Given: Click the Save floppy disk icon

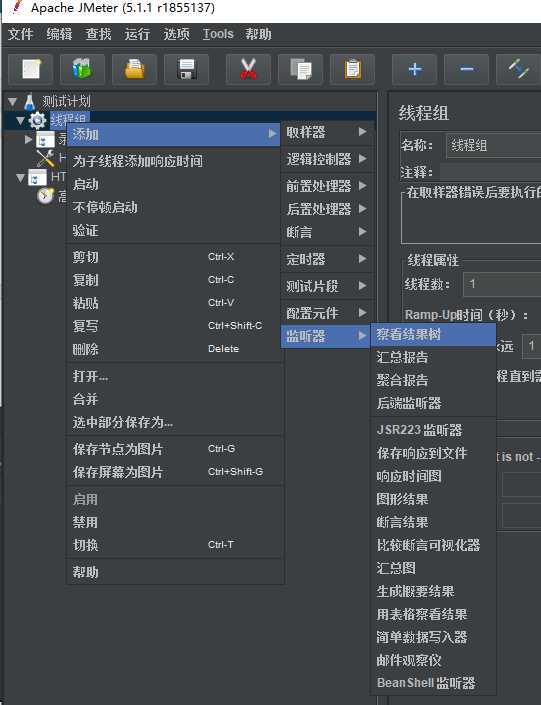Looking at the screenshot, I should (186, 69).
